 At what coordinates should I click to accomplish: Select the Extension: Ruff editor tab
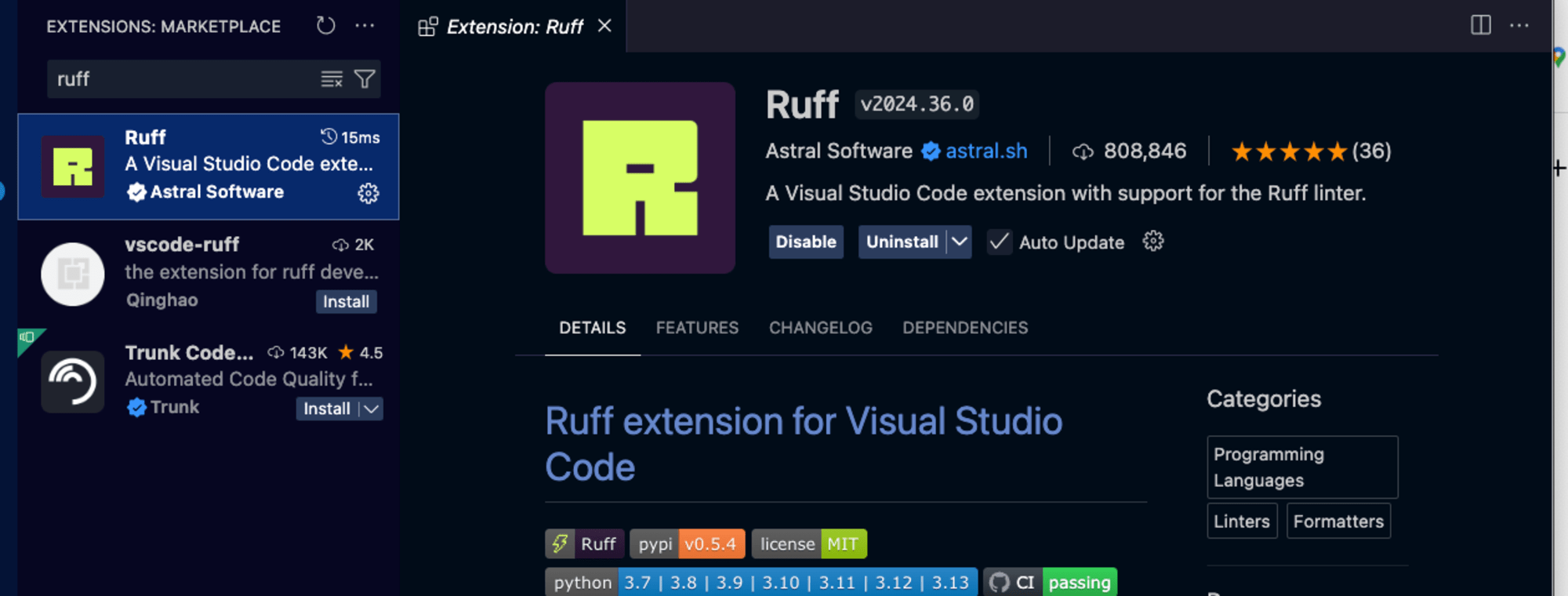tap(514, 27)
